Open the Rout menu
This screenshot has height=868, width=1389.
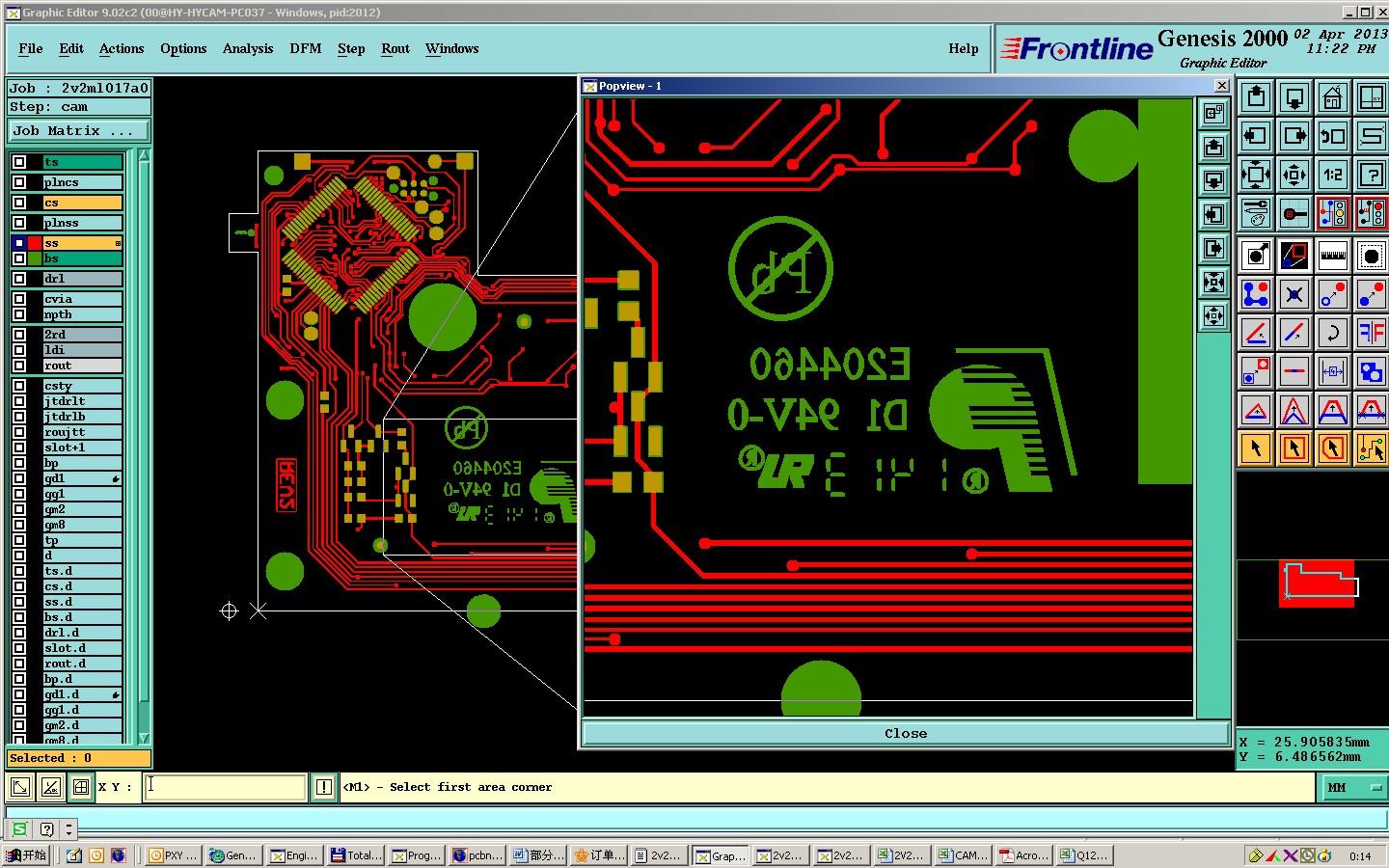(x=395, y=48)
